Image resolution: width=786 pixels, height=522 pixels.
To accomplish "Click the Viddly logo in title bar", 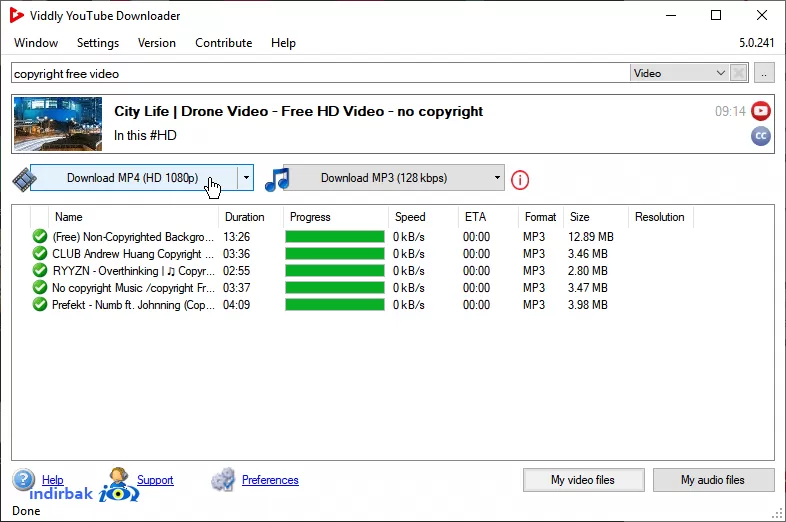I will click(17, 16).
